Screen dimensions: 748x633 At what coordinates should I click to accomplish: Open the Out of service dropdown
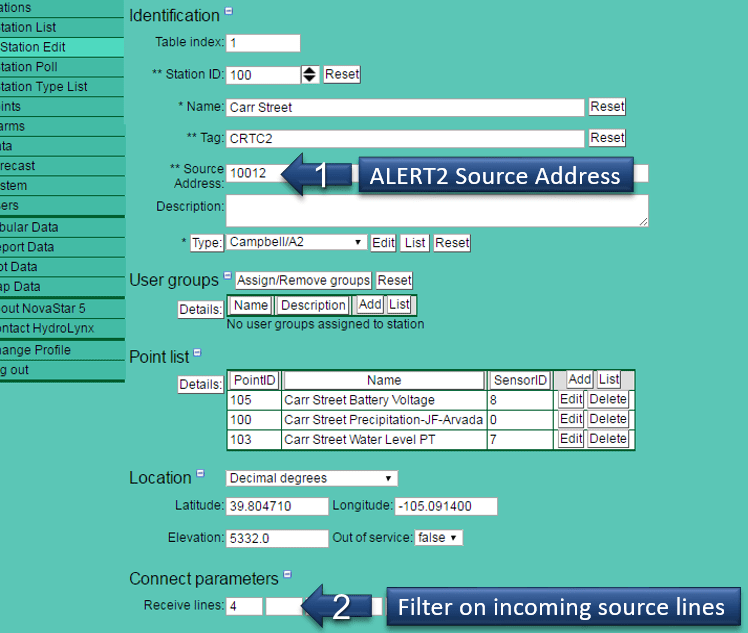[439, 538]
